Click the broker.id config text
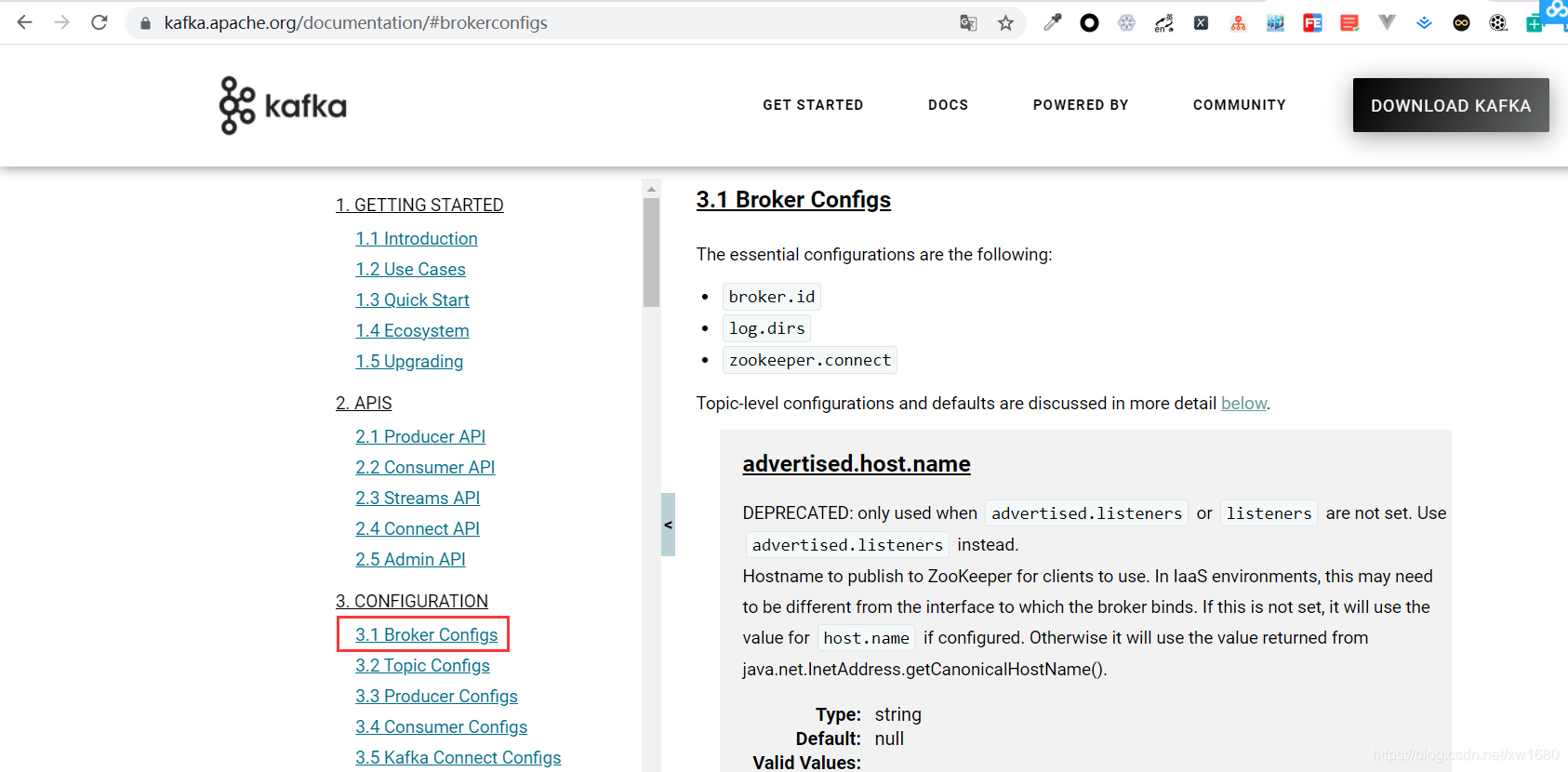 tap(772, 297)
